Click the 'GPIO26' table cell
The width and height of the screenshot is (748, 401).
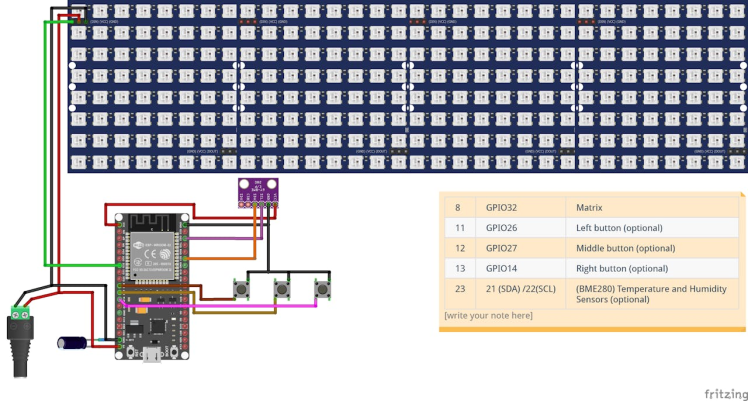(520, 228)
